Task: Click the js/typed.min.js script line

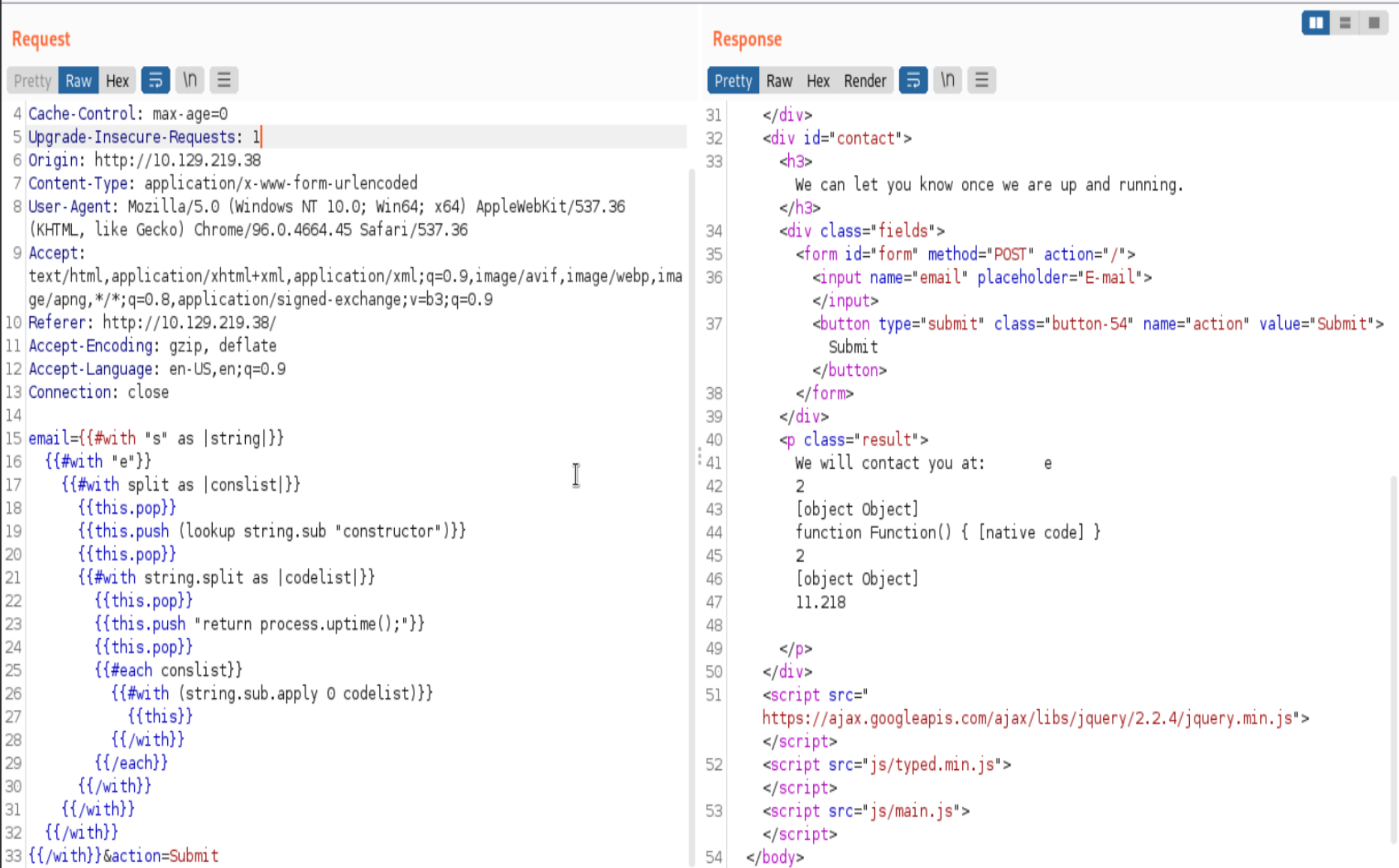Action: [887, 765]
